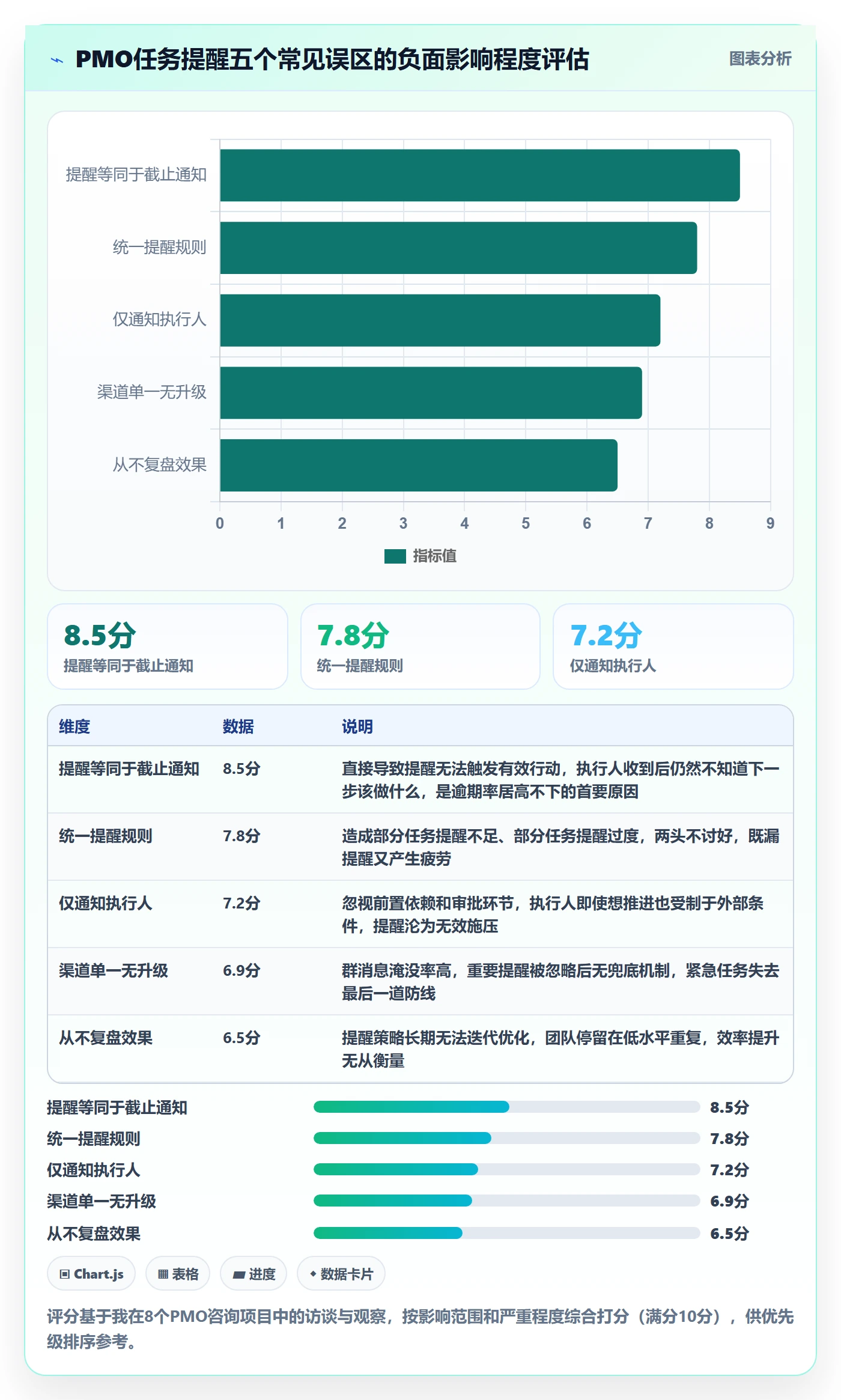The image size is (841, 1400).
Task: Click the 7.8分 progress bar for 统一提醒规则
Action: coord(506,1138)
